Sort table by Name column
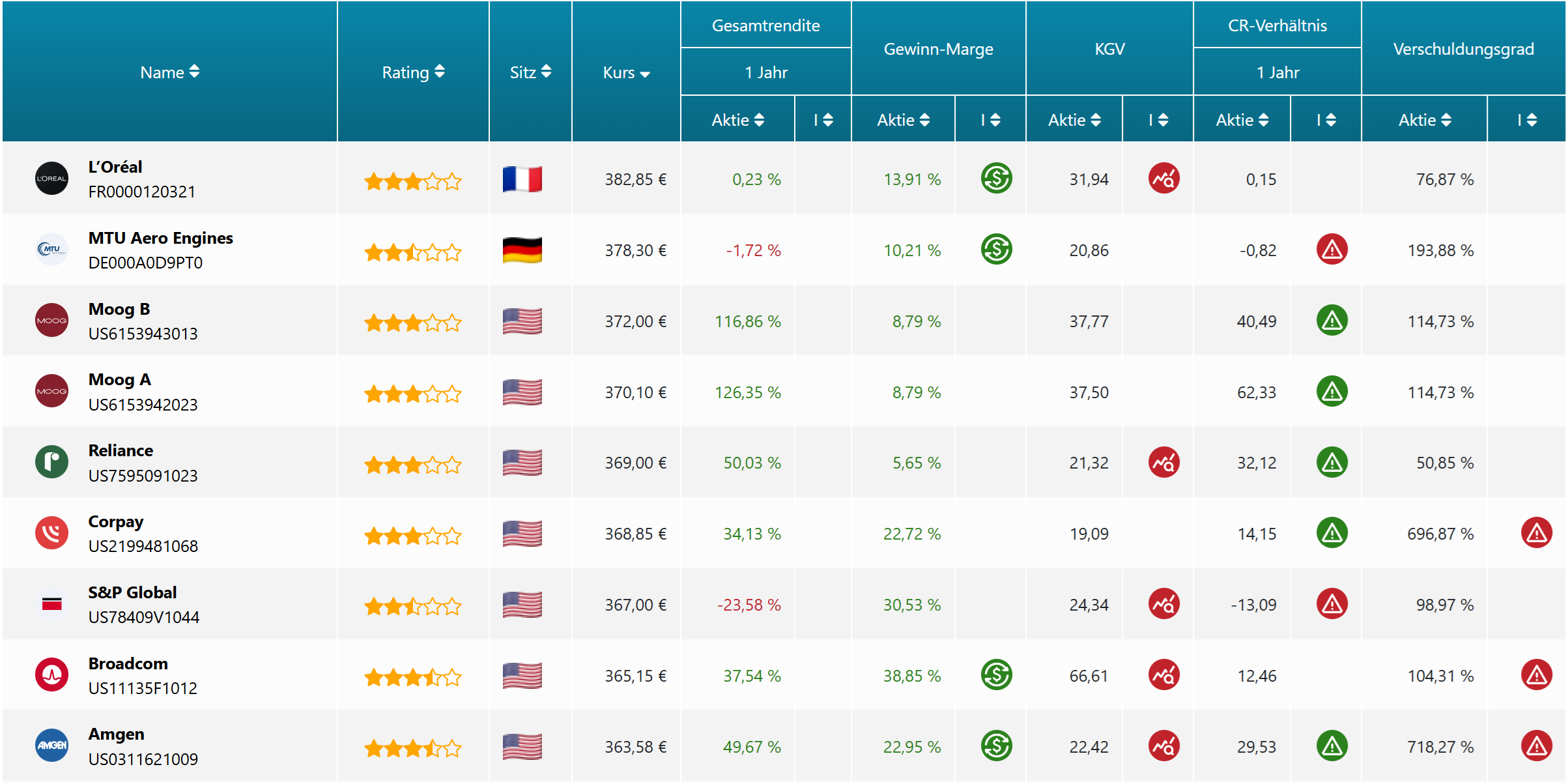The width and height of the screenshot is (1568, 784). click(x=169, y=72)
